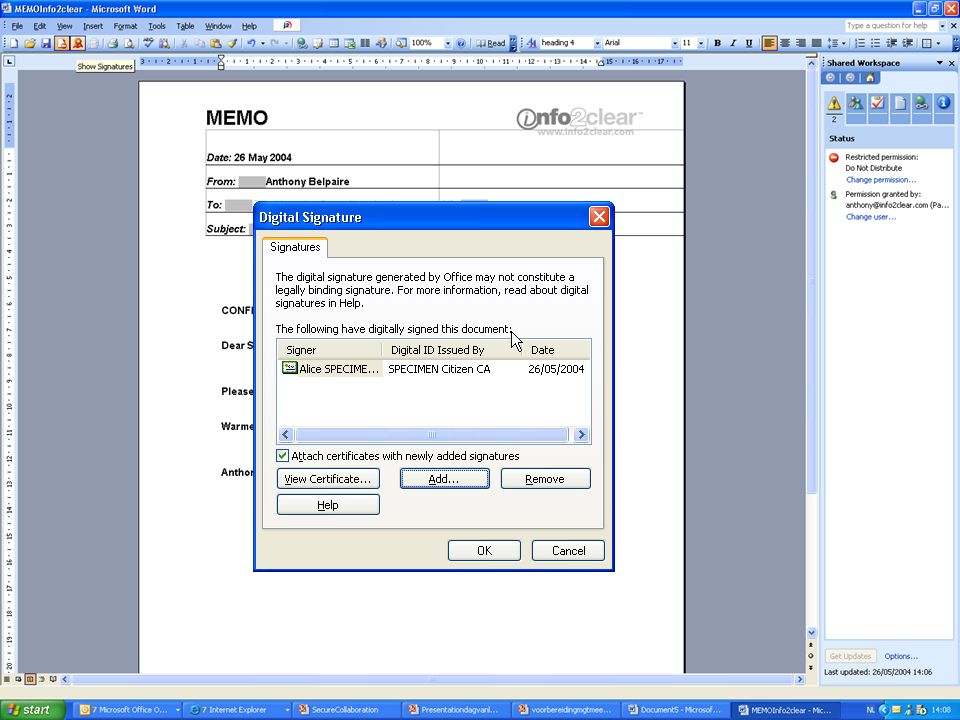Toggle Align Right paragraph alignment
The image size is (960, 720).
click(x=801, y=43)
